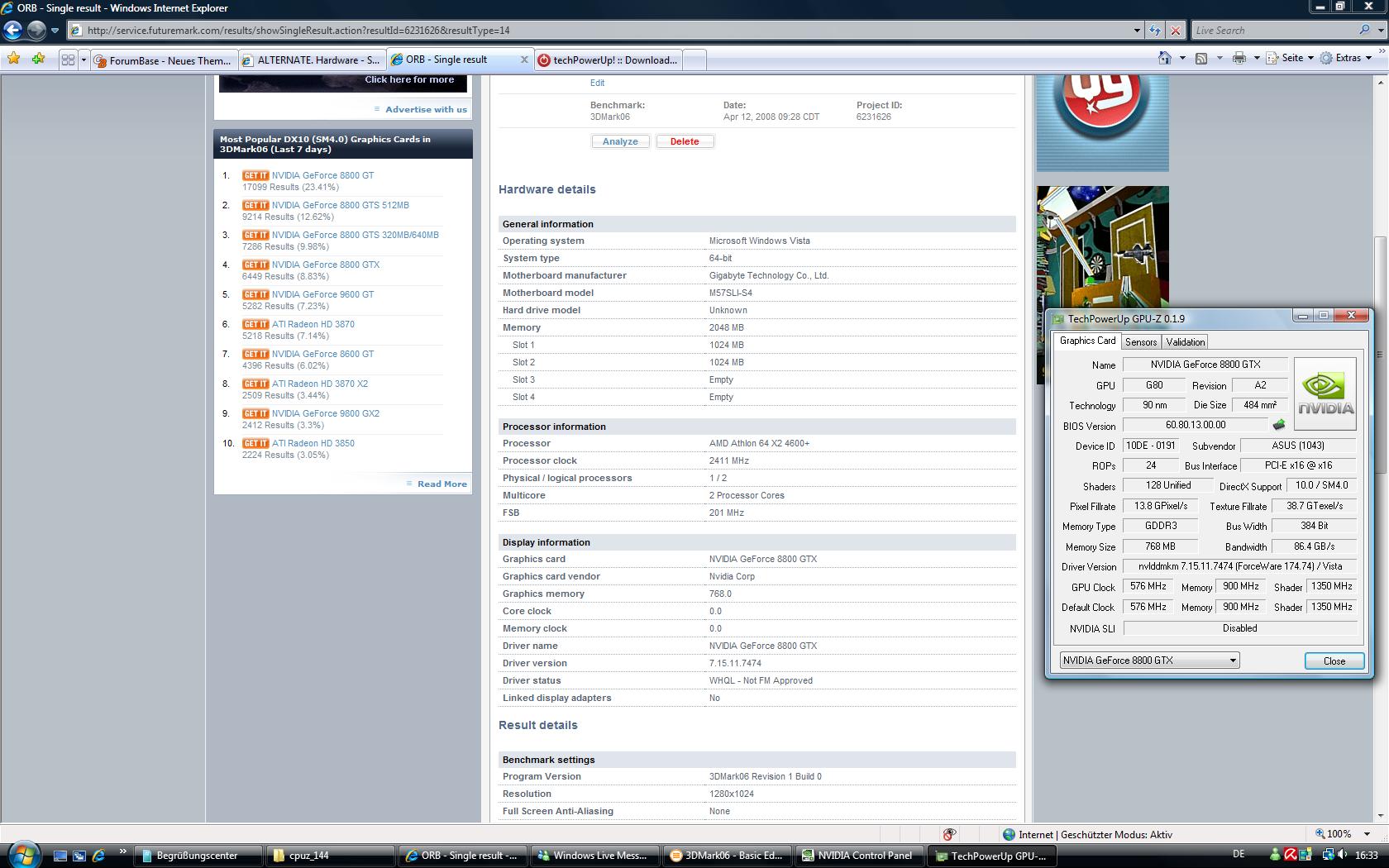The height and width of the screenshot is (868, 1389).
Task: Open Begrüßungscenter from the taskbar
Action: pyautogui.click(x=198, y=856)
